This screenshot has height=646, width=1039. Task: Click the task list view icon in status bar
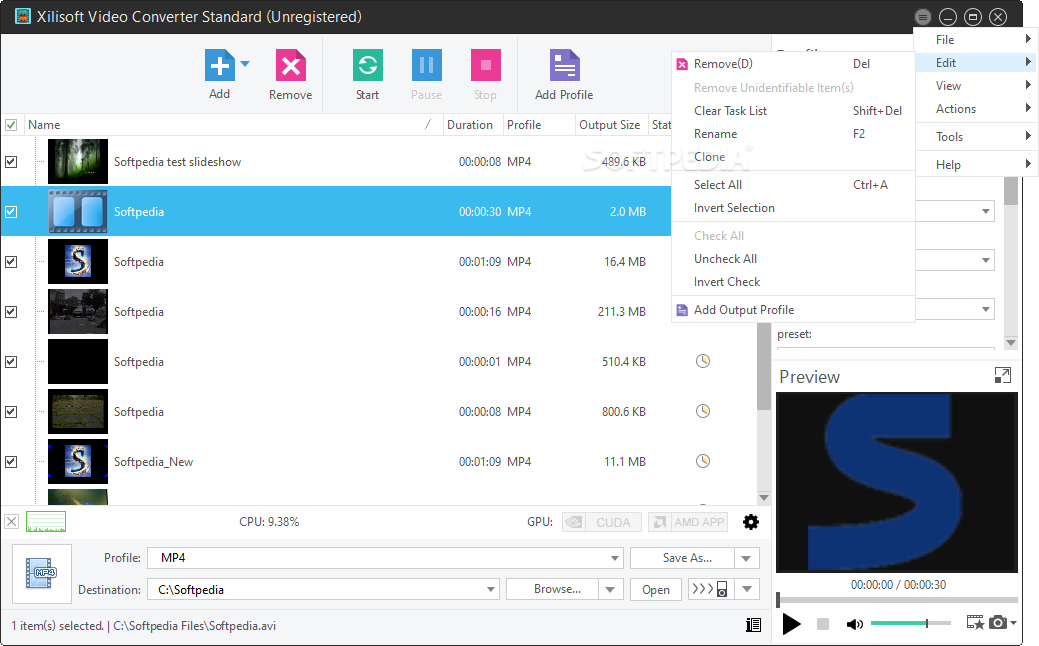click(x=753, y=625)
